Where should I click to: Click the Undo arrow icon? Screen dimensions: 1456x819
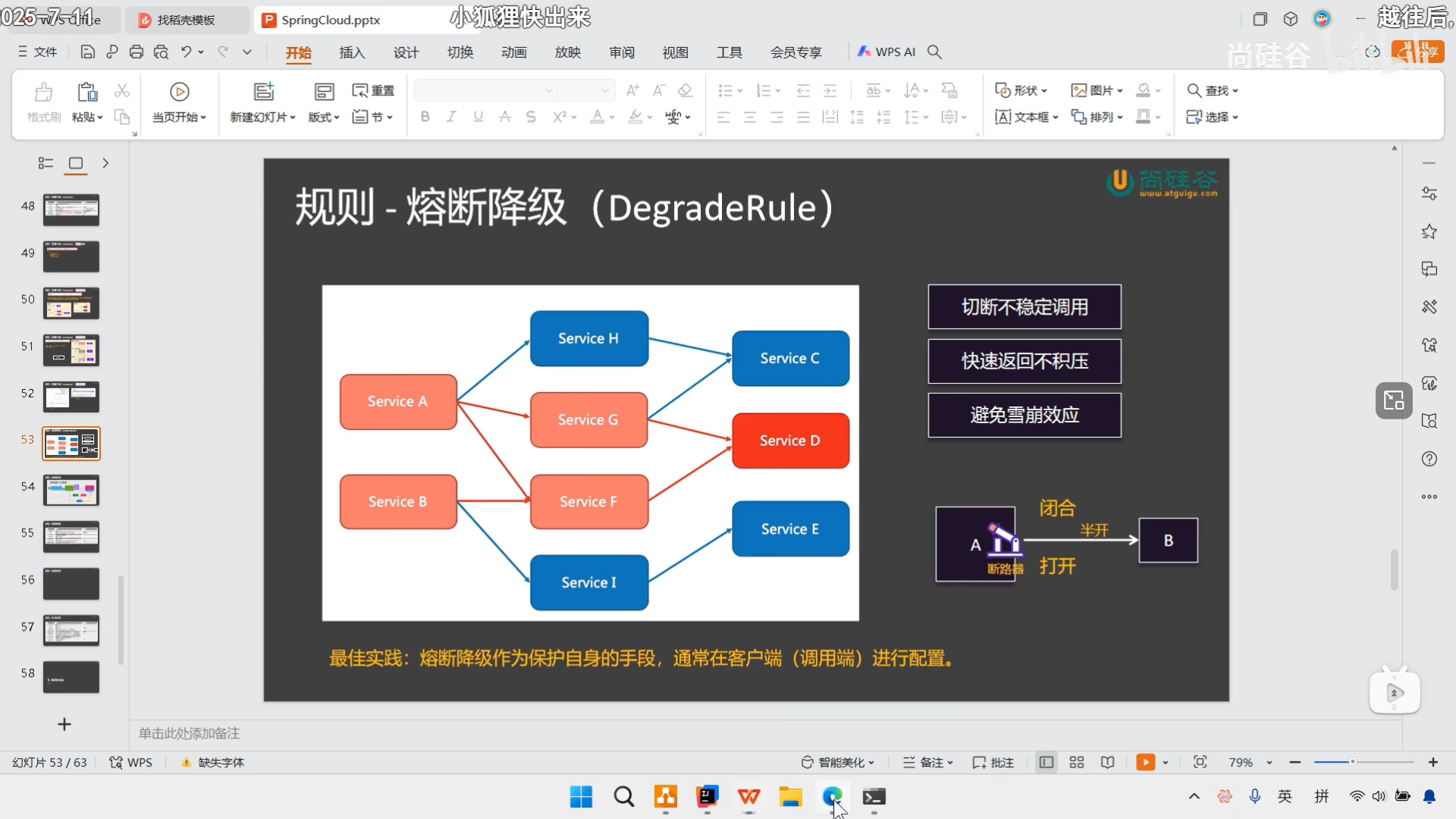[186, 52]
